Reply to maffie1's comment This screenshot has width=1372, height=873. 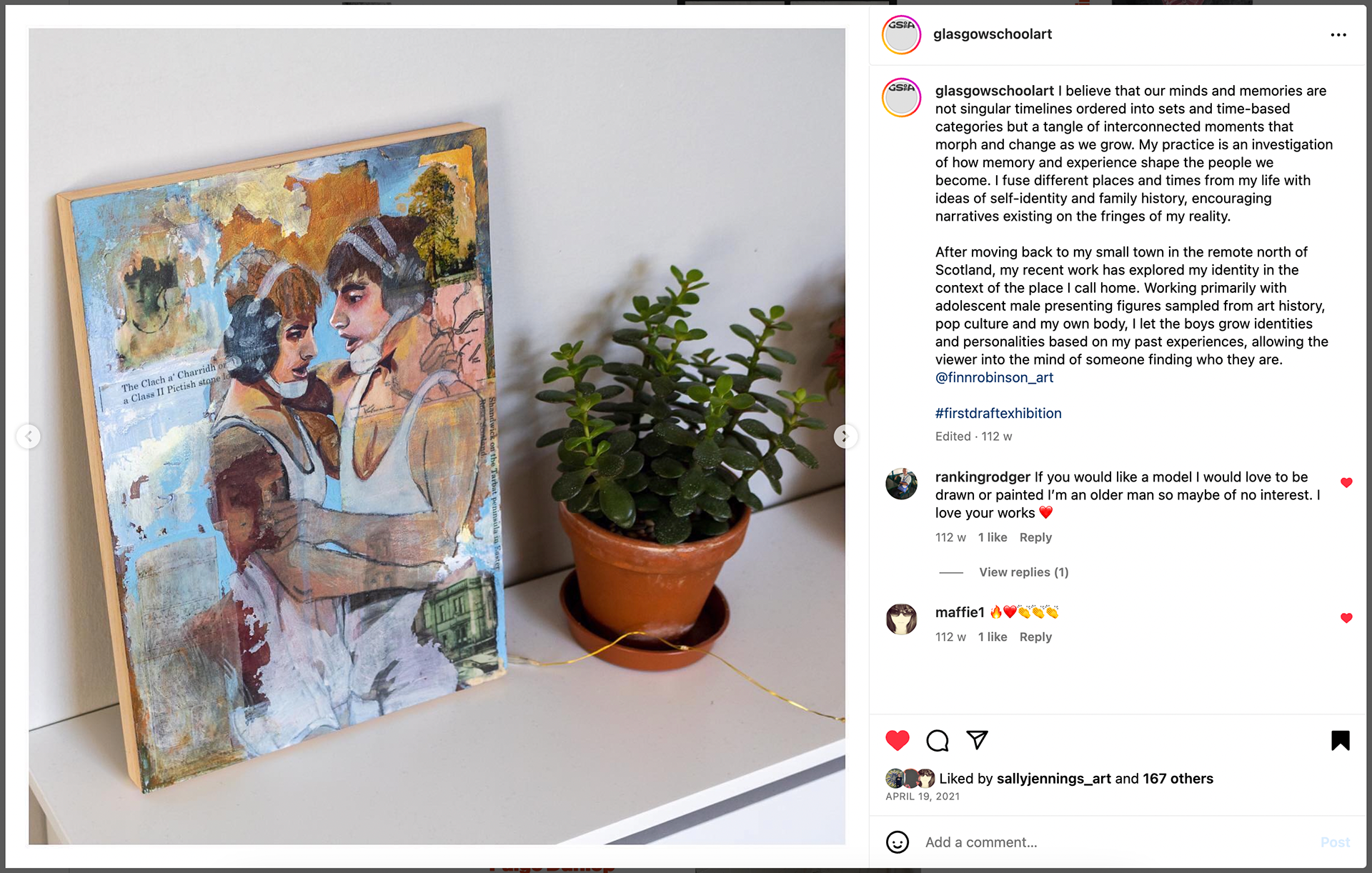click(1035, 637)
